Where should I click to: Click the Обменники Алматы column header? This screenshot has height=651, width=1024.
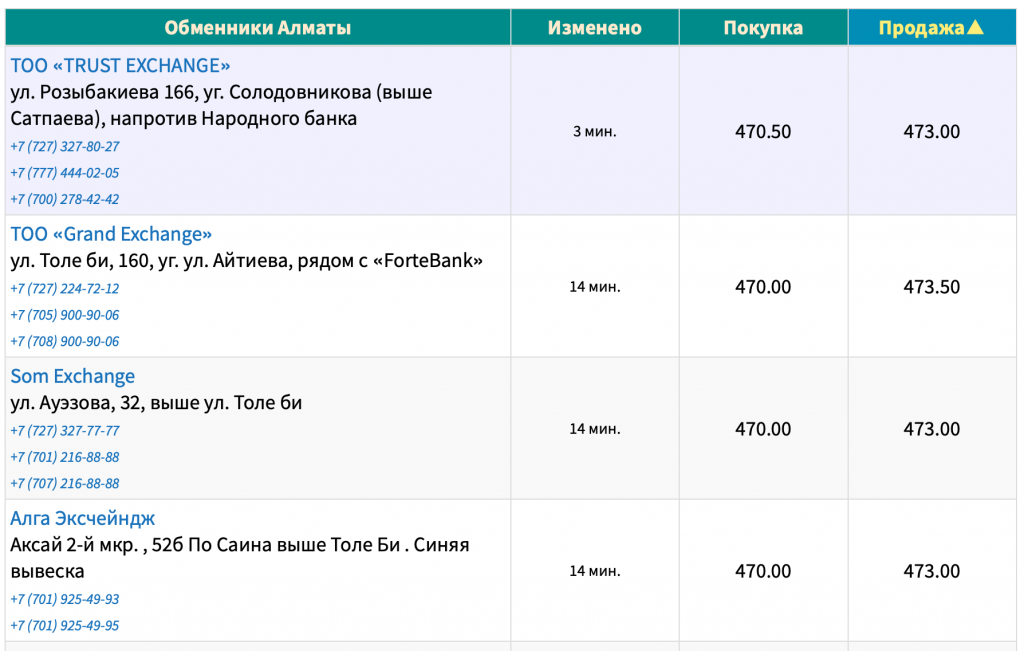pos(257,27)
